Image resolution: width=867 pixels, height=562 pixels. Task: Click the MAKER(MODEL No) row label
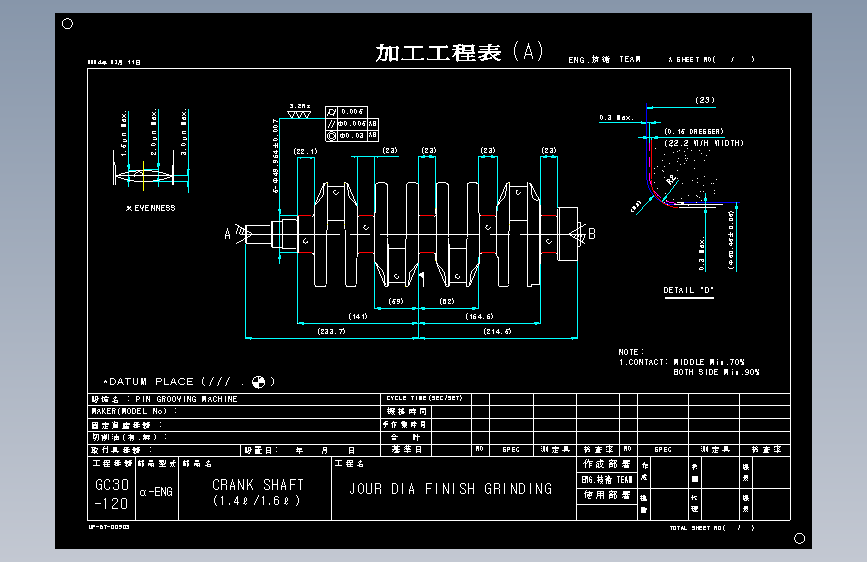click(x=134, y=411)
